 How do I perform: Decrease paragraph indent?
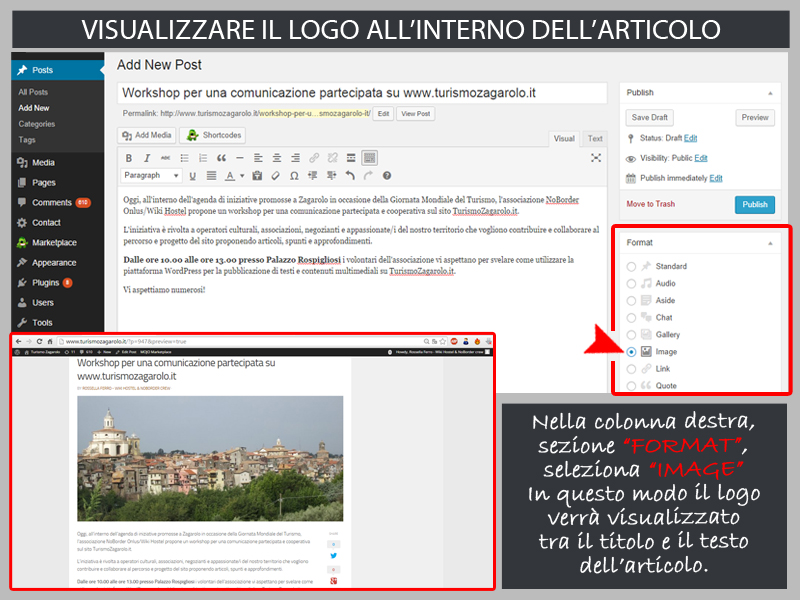coord(313,176)
